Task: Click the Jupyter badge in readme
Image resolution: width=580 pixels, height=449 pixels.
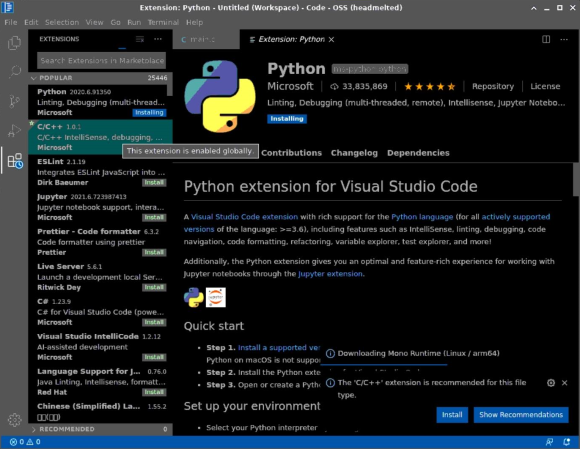Action: [216, 297]
